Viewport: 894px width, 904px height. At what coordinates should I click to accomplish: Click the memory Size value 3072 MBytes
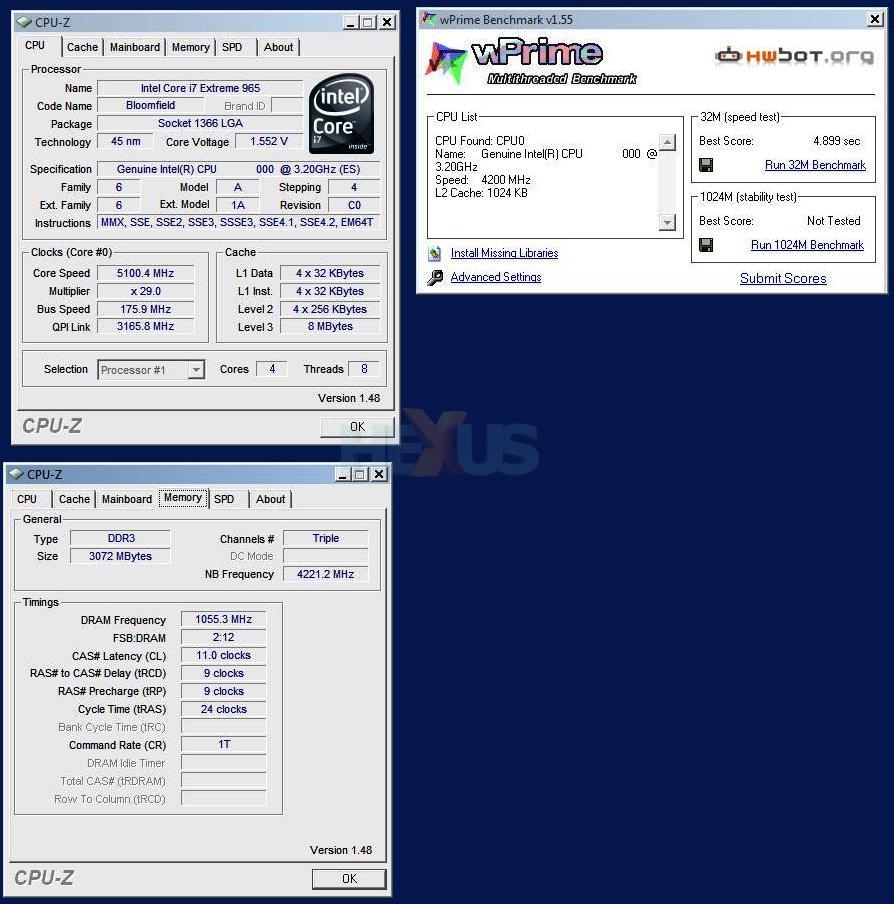tap(120, 556)
